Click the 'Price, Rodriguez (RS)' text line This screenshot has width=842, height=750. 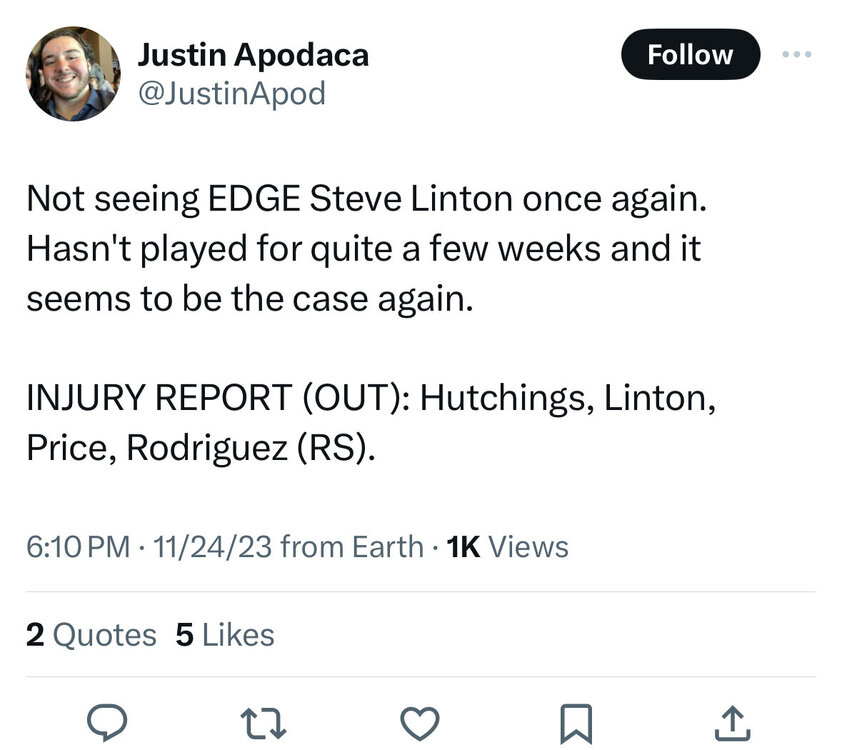pyautogui.click(x=202, y=449)
